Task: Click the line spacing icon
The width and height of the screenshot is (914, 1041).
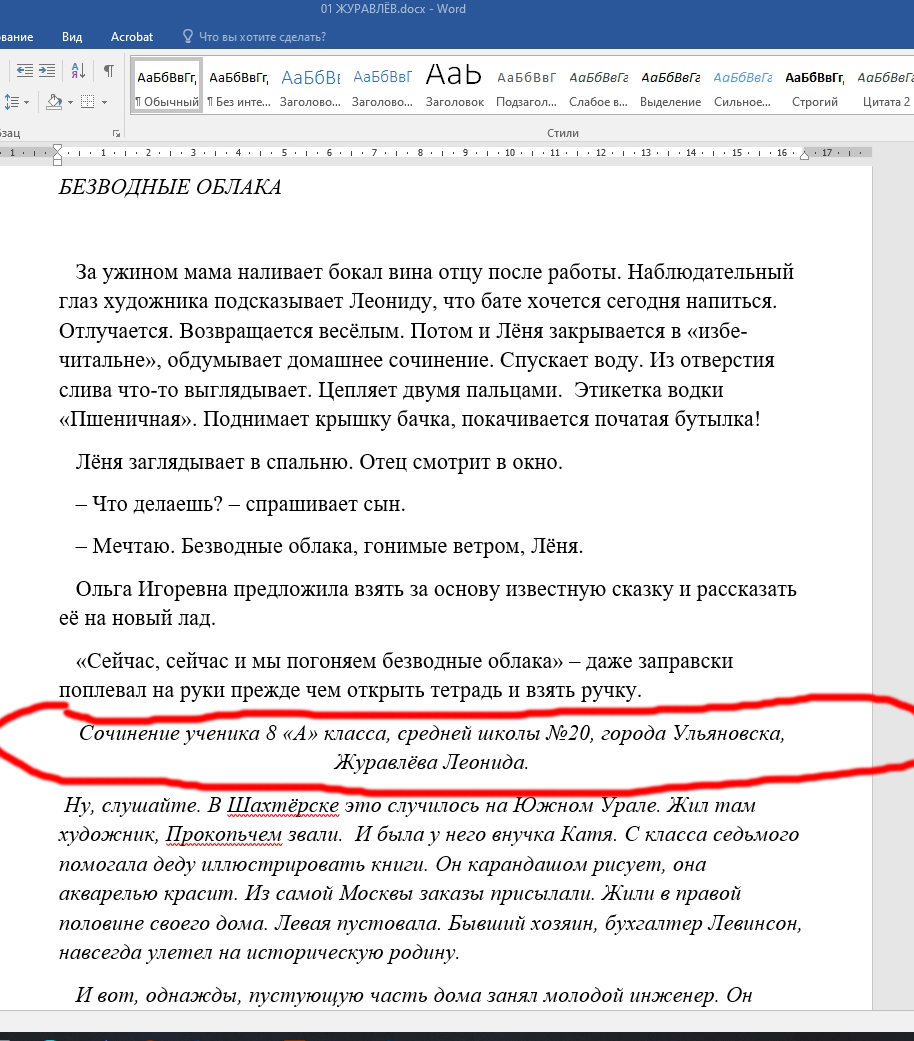Action: pos(12,102)
